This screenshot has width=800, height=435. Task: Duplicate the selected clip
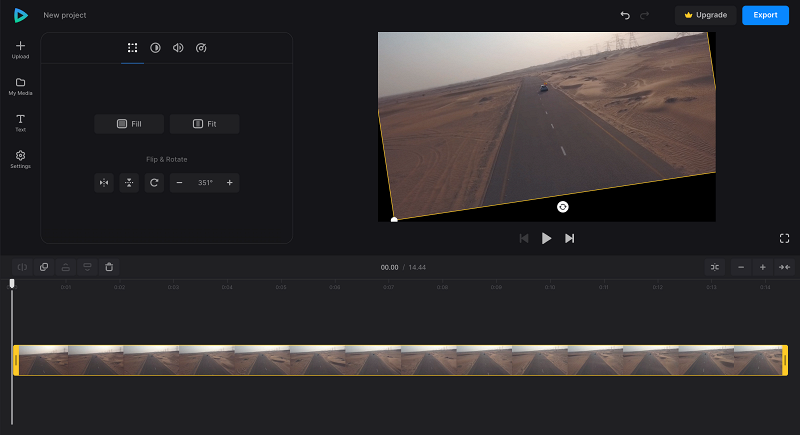[44, 267]
